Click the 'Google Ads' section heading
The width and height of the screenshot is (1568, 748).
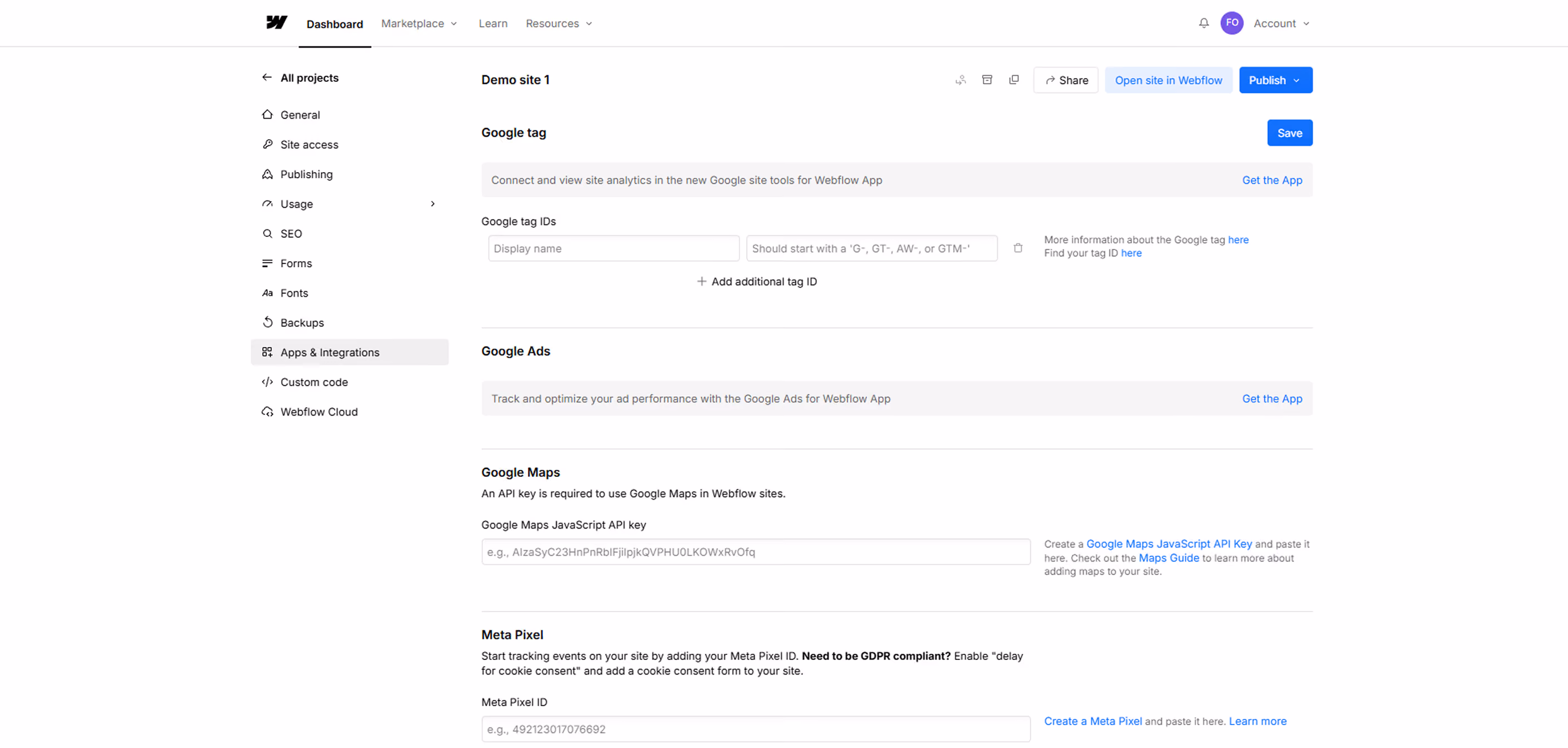click(x=516, y=351)
